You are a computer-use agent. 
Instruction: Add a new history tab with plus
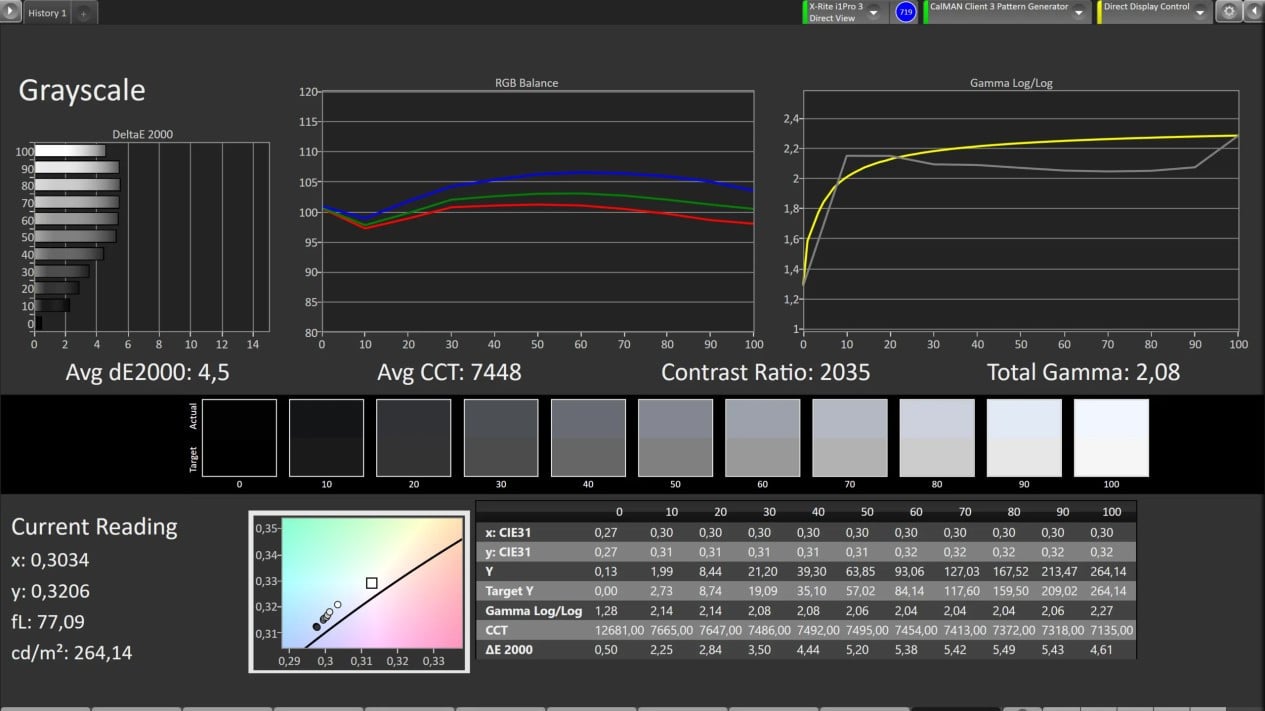83,14
